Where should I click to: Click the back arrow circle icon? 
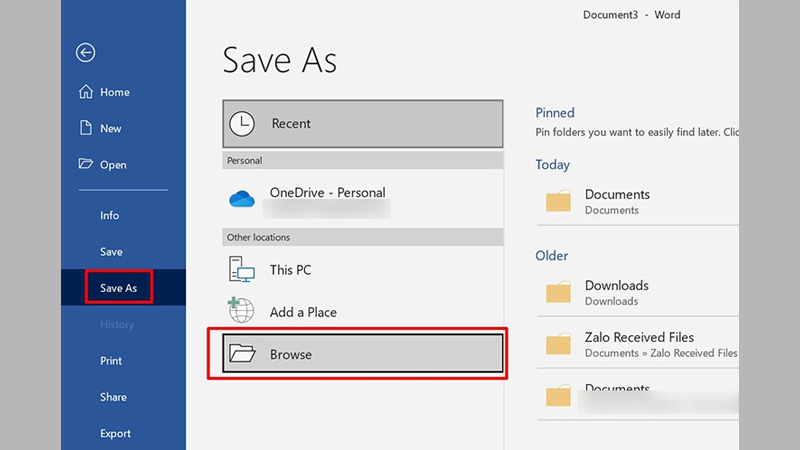pos(86,54)
